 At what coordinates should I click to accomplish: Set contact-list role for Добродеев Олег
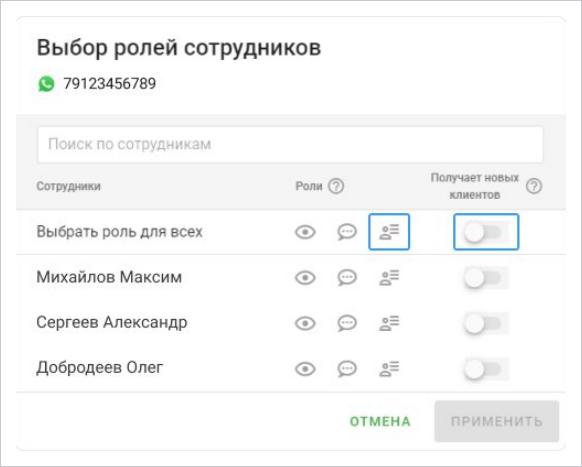(x=389, y=369)
